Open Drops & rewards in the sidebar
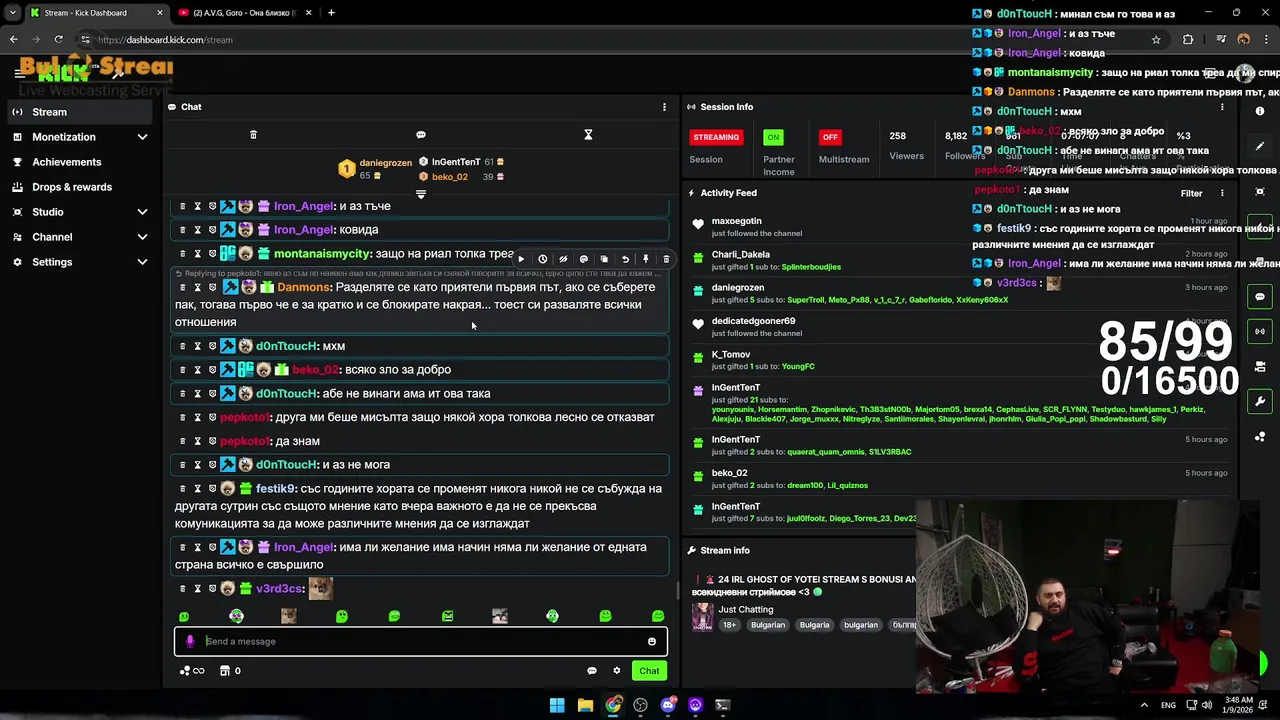This screenshot has height=720, width=1280. click(x=82, y=187)
